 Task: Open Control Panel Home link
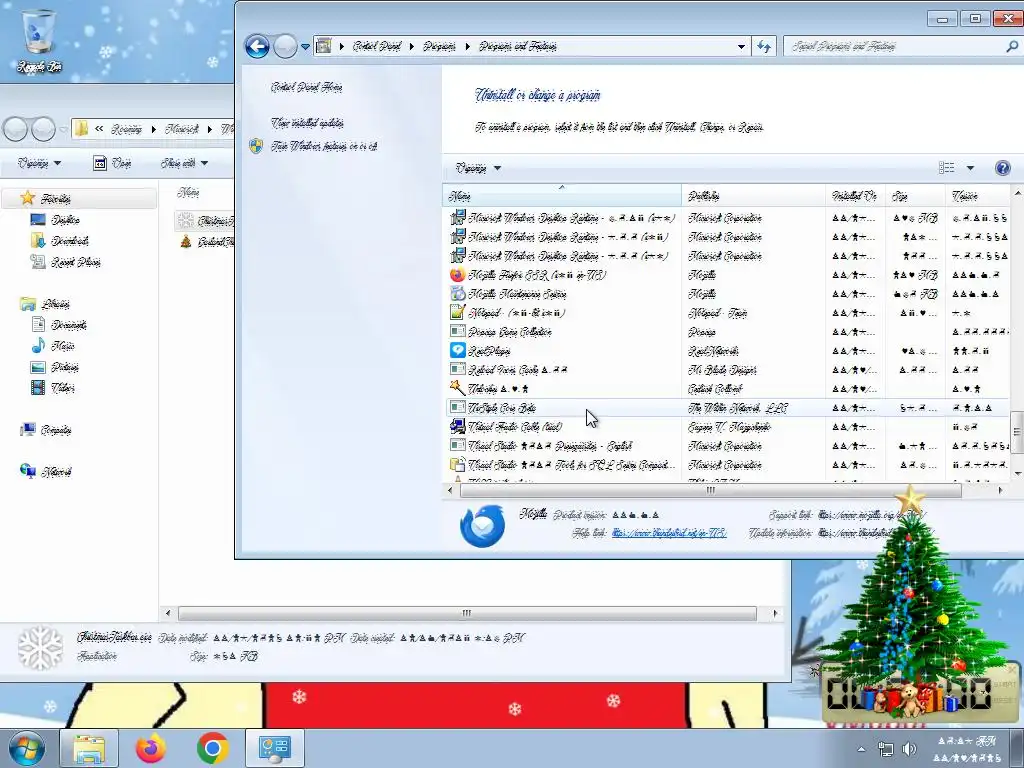[x=306, y=87]
